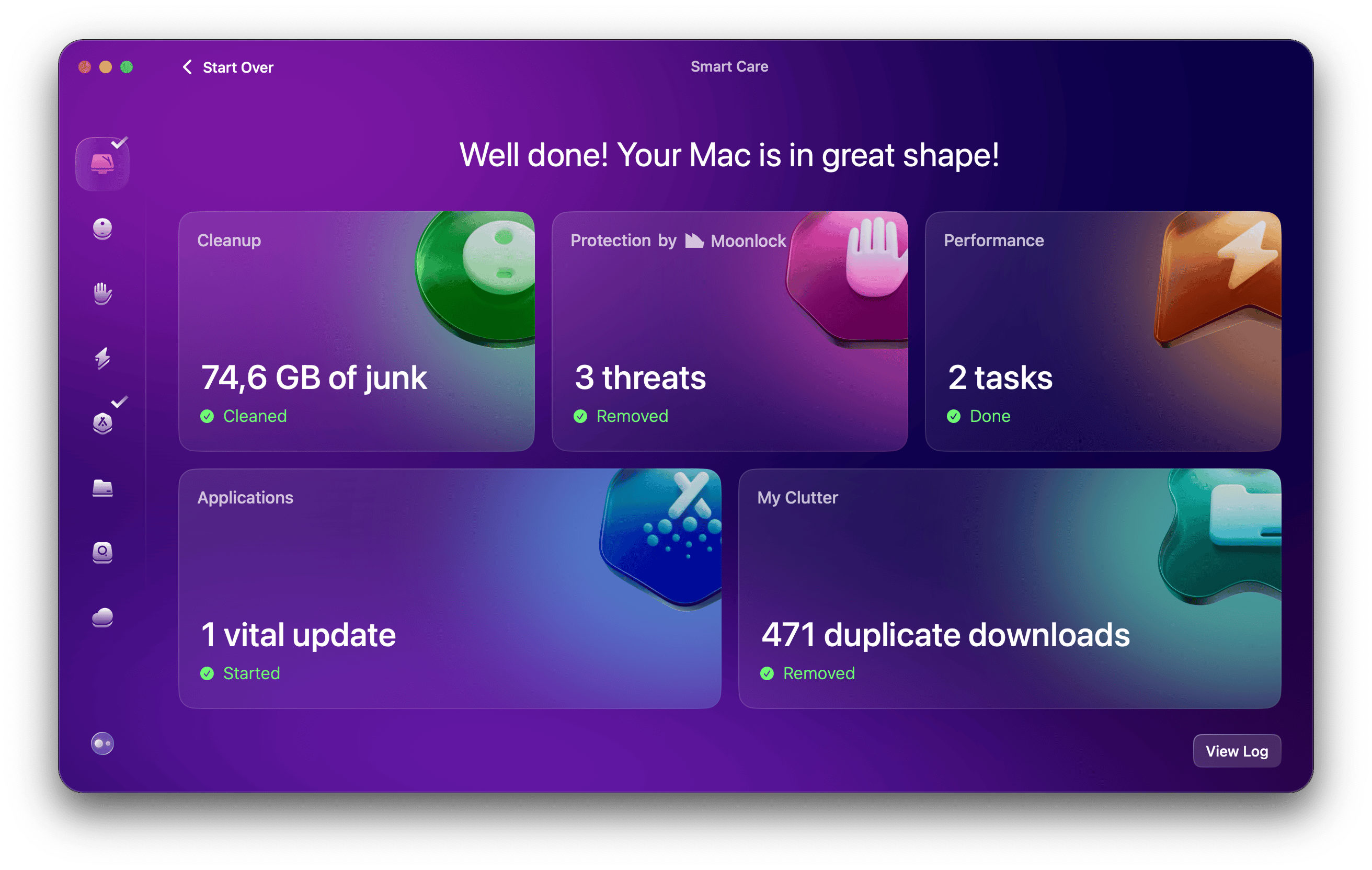This screenshot has height=870, width=1372.
Task: Select the Protection hand icon in the sidebar
Action: coord(102,293)
